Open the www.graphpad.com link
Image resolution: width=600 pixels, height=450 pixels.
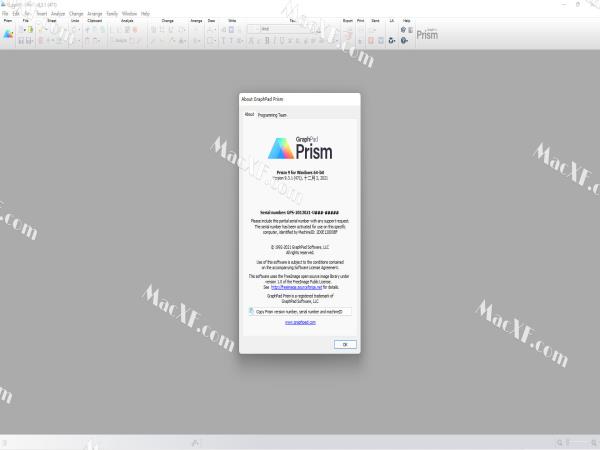tap(300, 322)
